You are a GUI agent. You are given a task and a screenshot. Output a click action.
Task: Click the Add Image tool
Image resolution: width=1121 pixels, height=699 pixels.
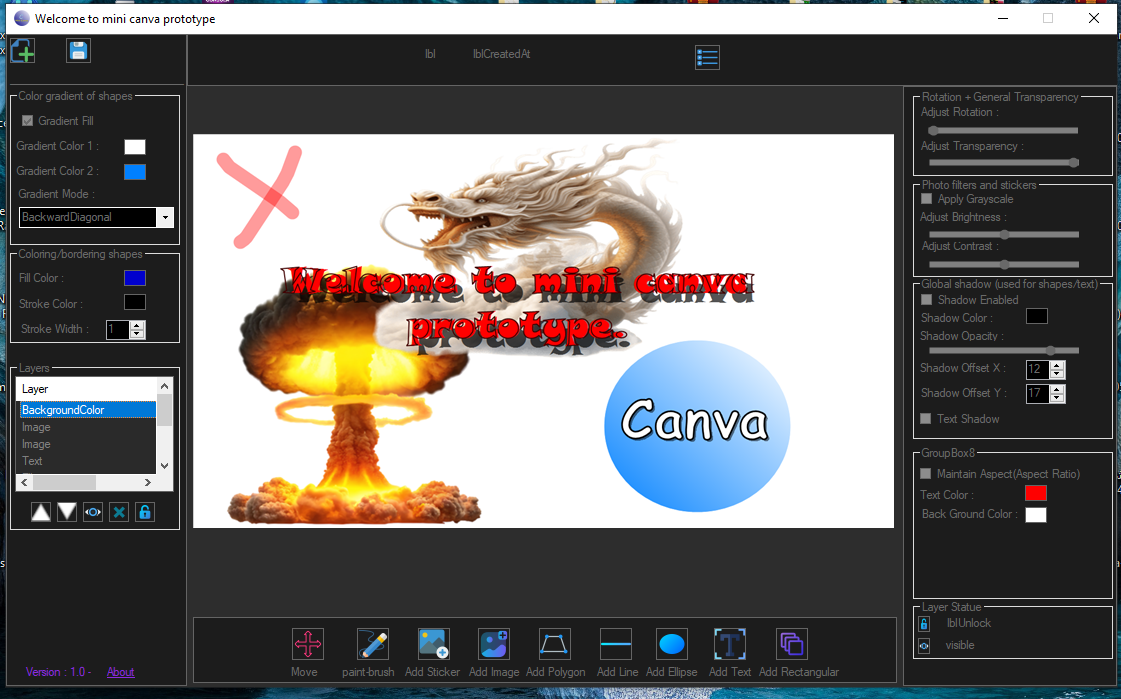click(x=494, y=644)
